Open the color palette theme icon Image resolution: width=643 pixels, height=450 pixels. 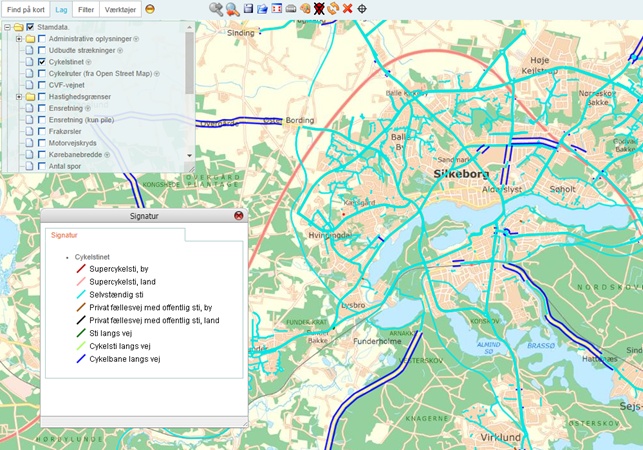click(305, 9)
